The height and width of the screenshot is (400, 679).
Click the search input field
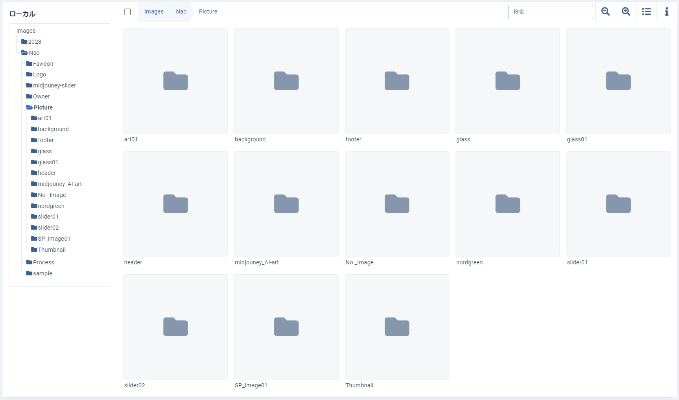[x=550, y=12]
